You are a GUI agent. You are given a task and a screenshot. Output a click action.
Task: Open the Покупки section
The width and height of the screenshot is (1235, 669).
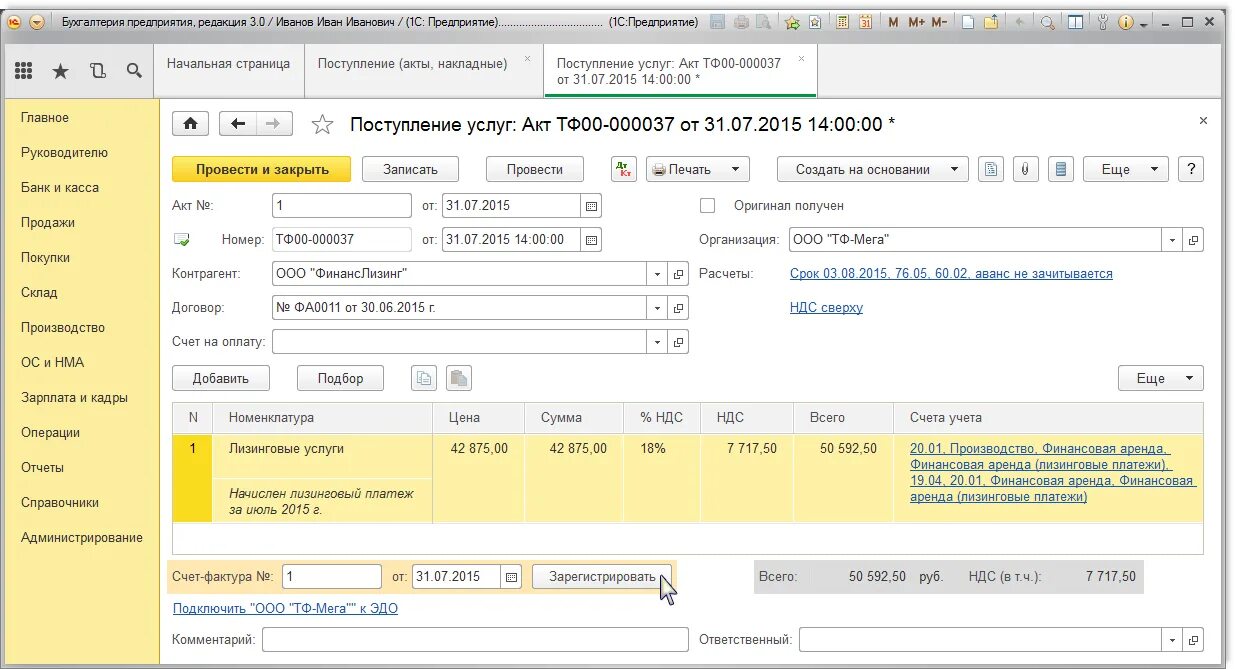point(45,257)
